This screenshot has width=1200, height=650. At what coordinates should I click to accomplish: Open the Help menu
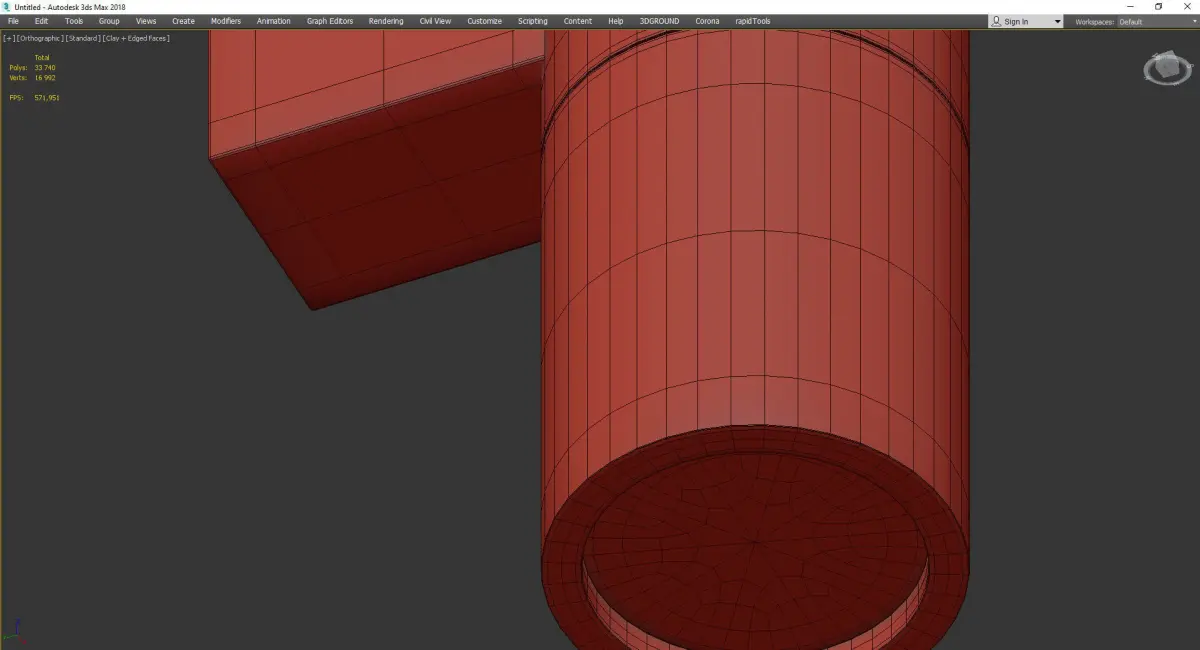click(616, 21)
